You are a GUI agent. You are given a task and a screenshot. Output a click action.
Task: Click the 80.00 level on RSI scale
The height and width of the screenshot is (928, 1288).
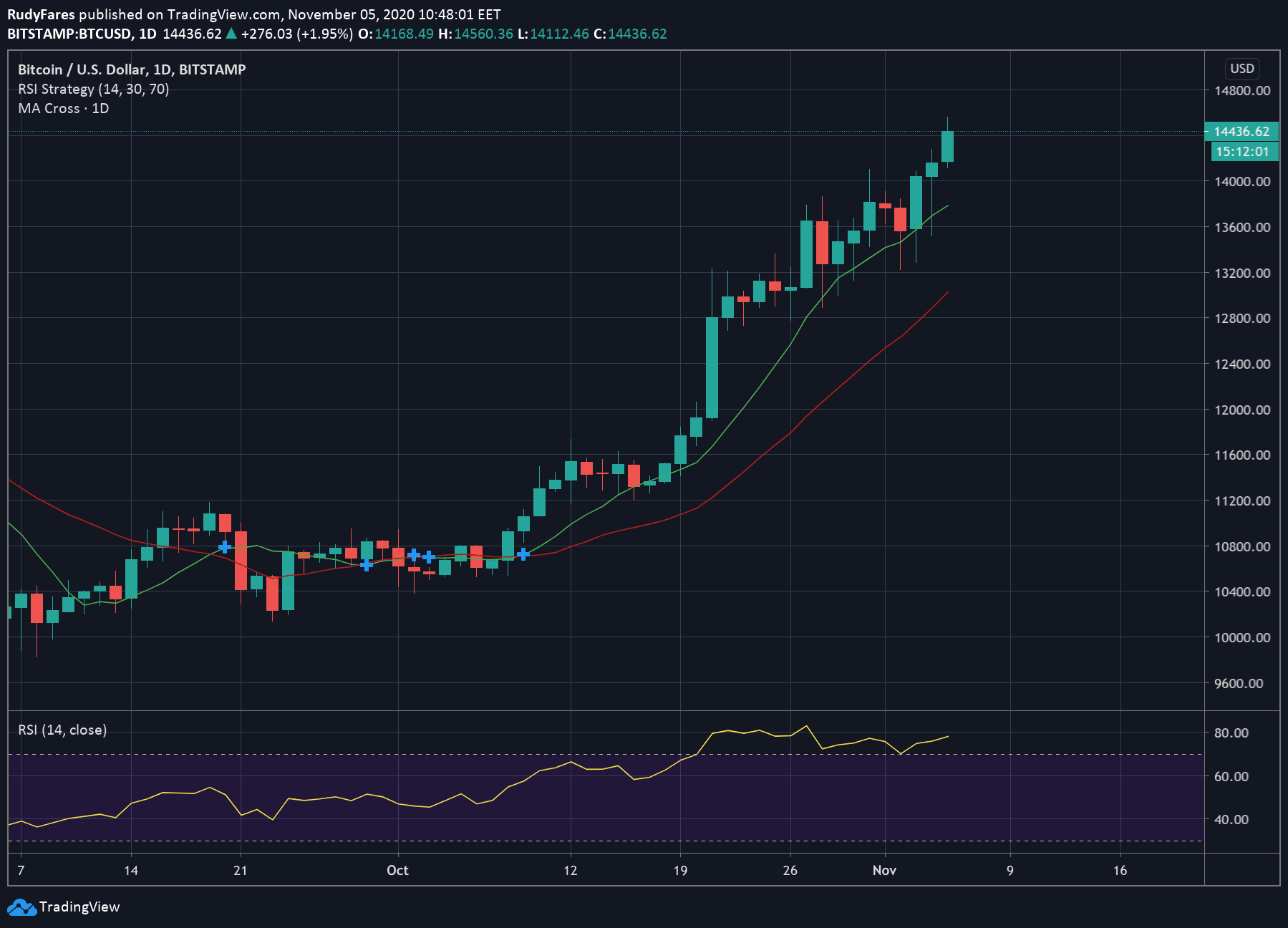coord(1231,733)
